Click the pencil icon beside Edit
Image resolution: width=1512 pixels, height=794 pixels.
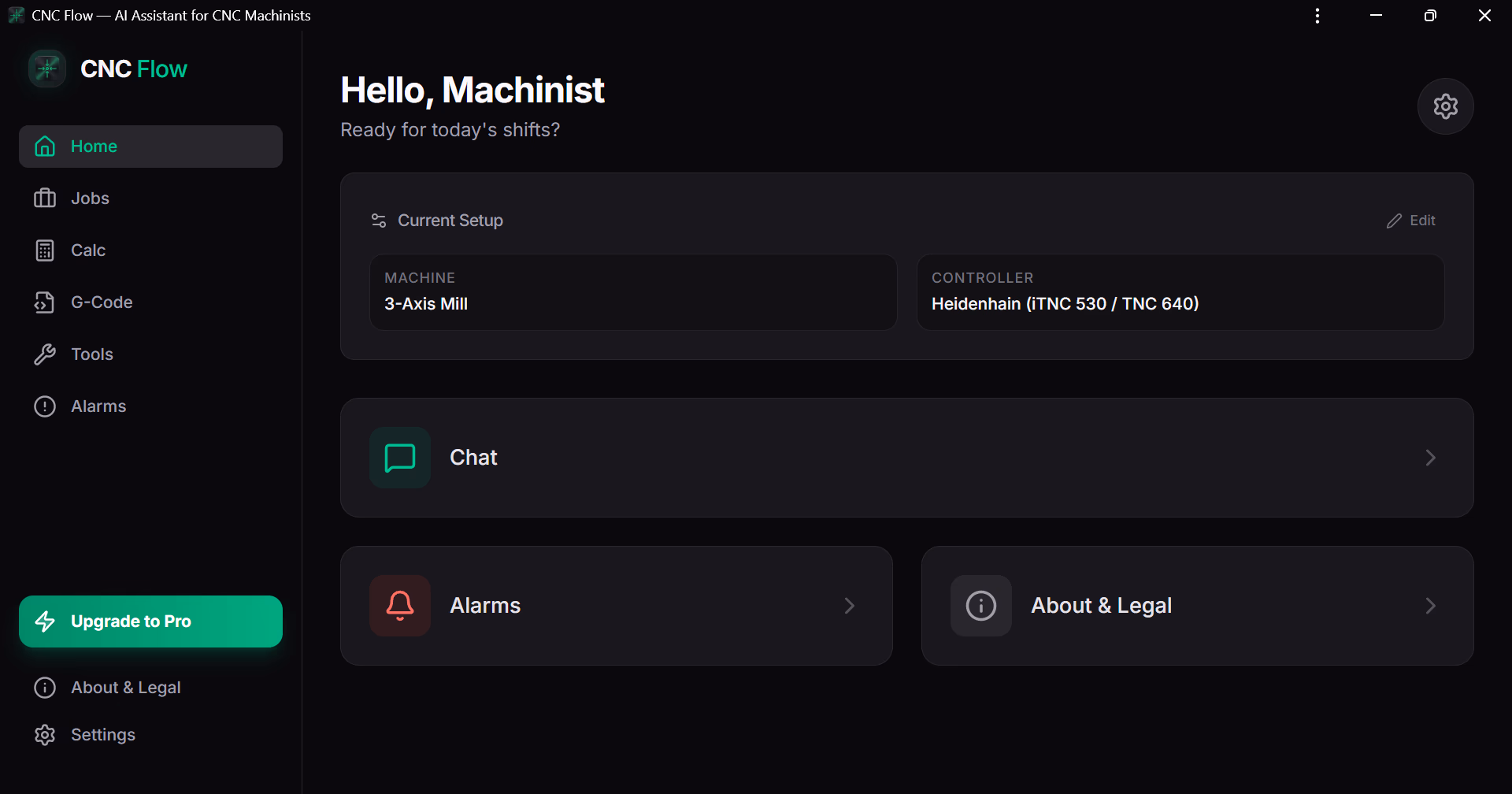click(x=1394, y=221)
